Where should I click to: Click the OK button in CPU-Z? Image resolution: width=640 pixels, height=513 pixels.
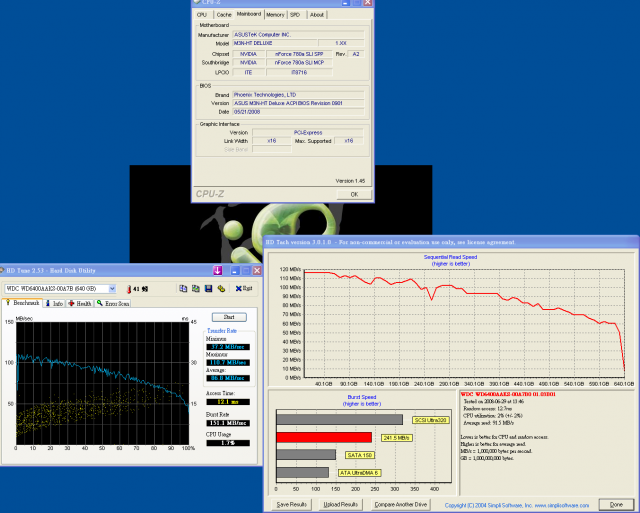point(354,195)
